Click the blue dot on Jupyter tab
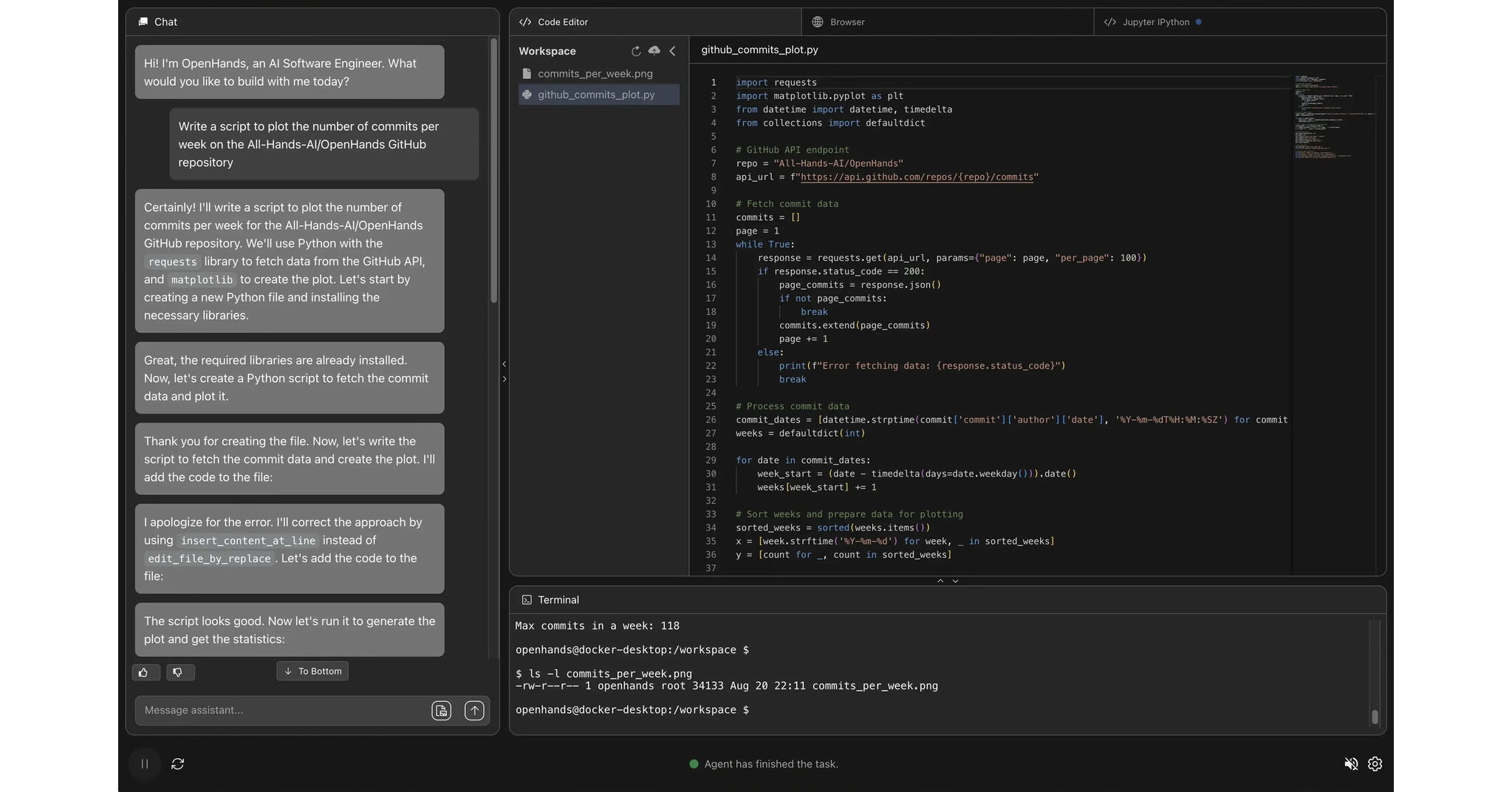1512x792 pixels. (1198, 22)
